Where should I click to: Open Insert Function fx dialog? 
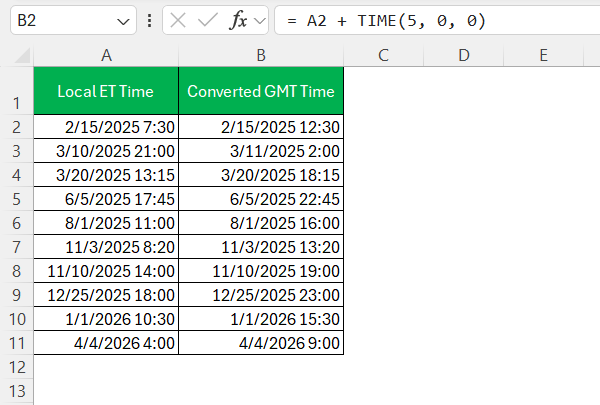click(x=238, y=20)
